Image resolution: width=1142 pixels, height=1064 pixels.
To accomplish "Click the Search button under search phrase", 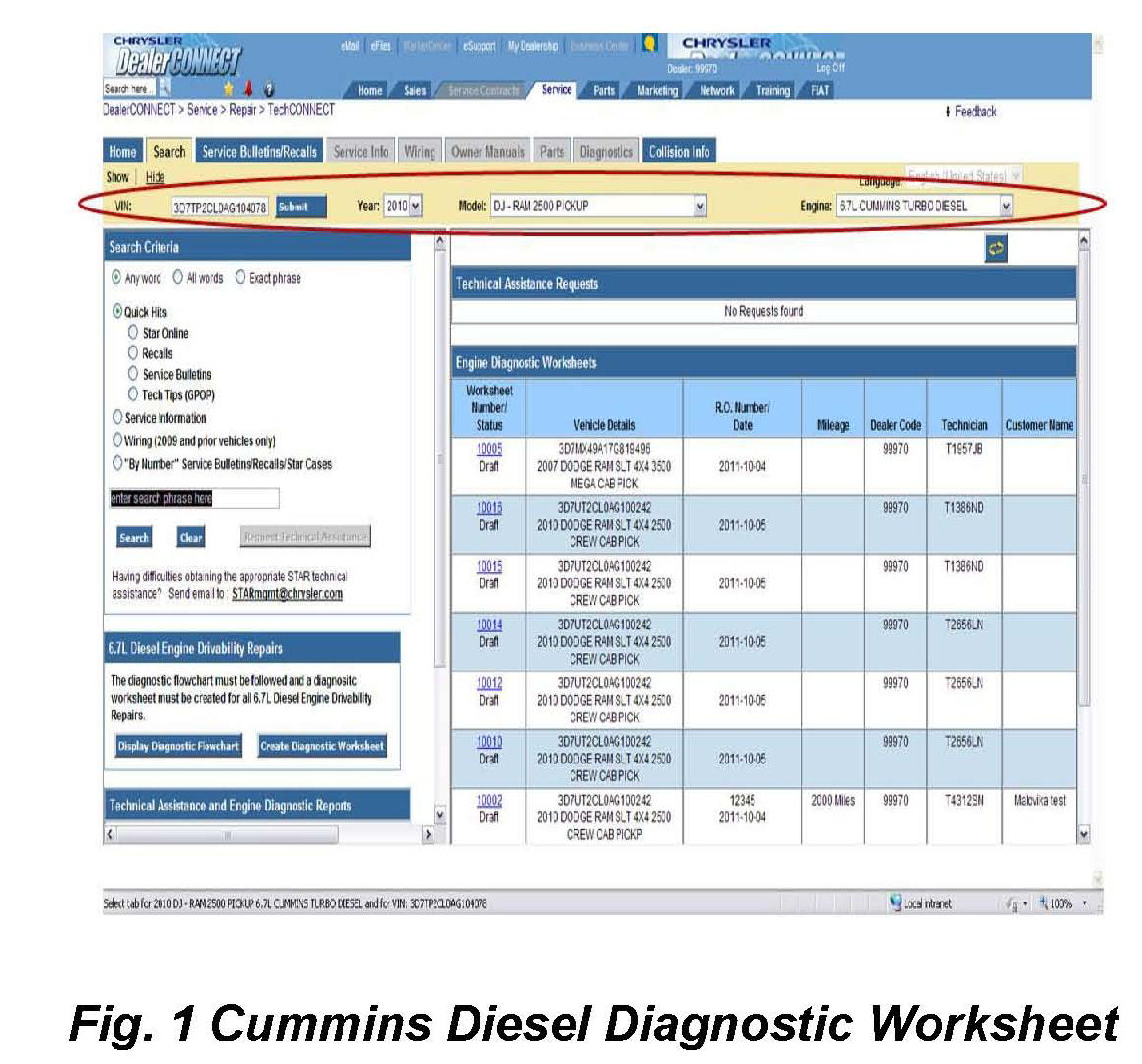I will click(134, 537).
